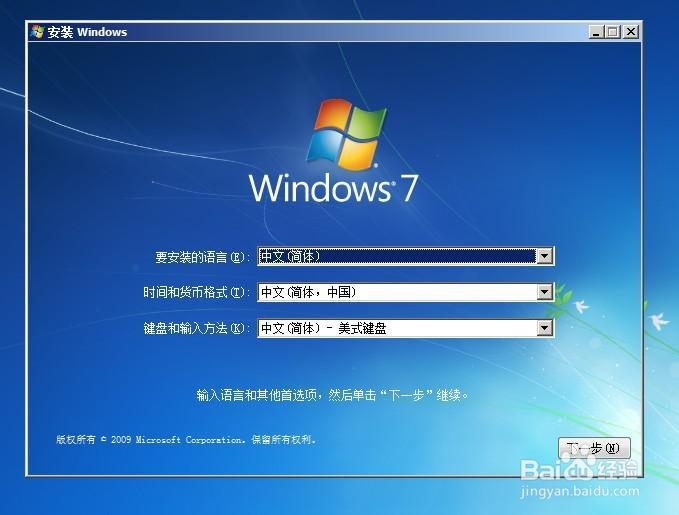Screen dimensions: 679x515
Task: Click the 2009 Microsoft Corporation copyright text
Action: pos(186,440)
